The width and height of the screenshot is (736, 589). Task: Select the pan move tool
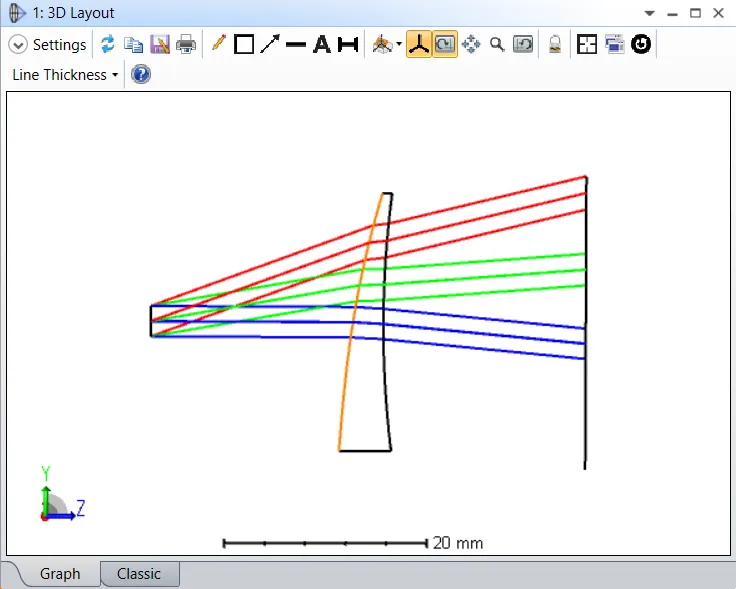click(x=471, y=45)
